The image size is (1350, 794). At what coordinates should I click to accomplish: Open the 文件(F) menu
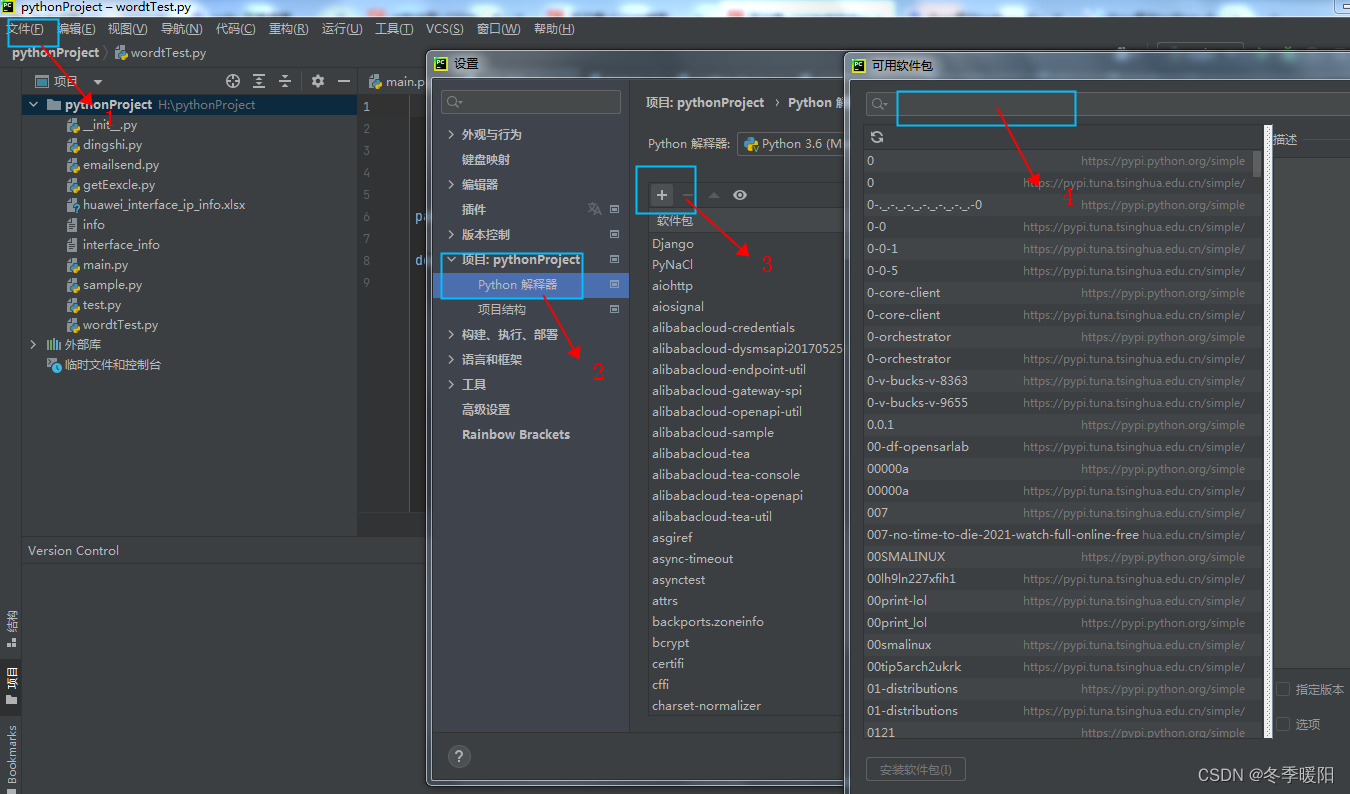pos(25,29)
